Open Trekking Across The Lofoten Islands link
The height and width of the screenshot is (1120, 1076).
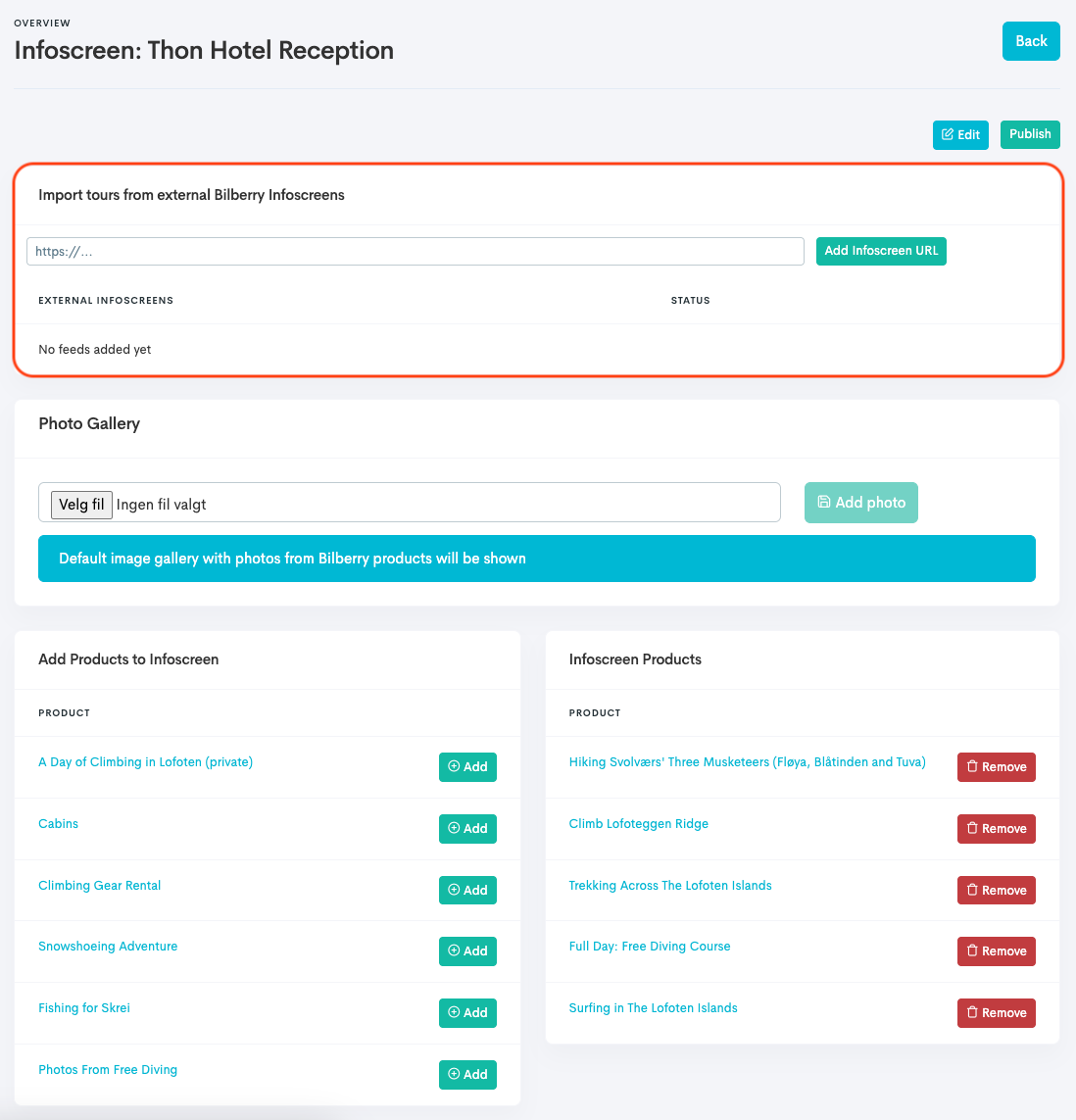[670, 886]
